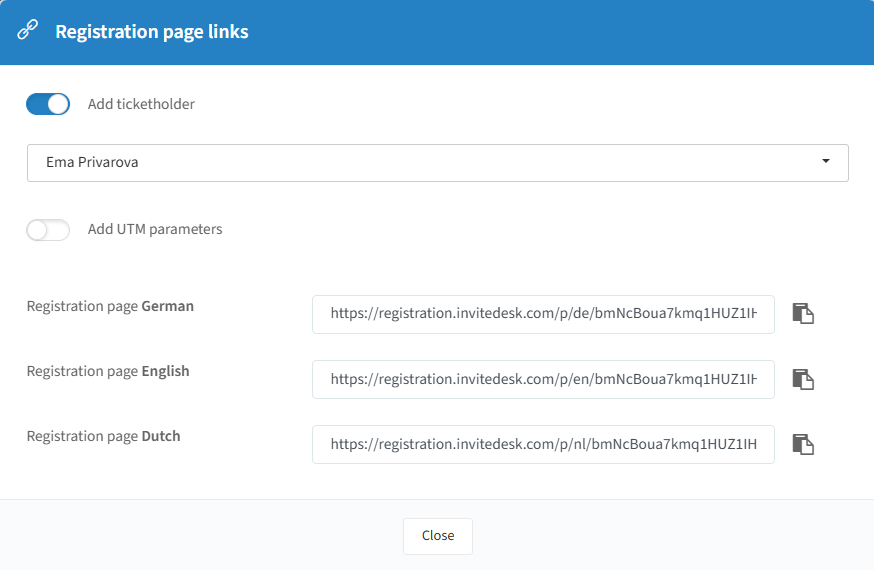Copy the Dutch registration page link
This screenshot has width=874, height=570.
tap(803, 445)
